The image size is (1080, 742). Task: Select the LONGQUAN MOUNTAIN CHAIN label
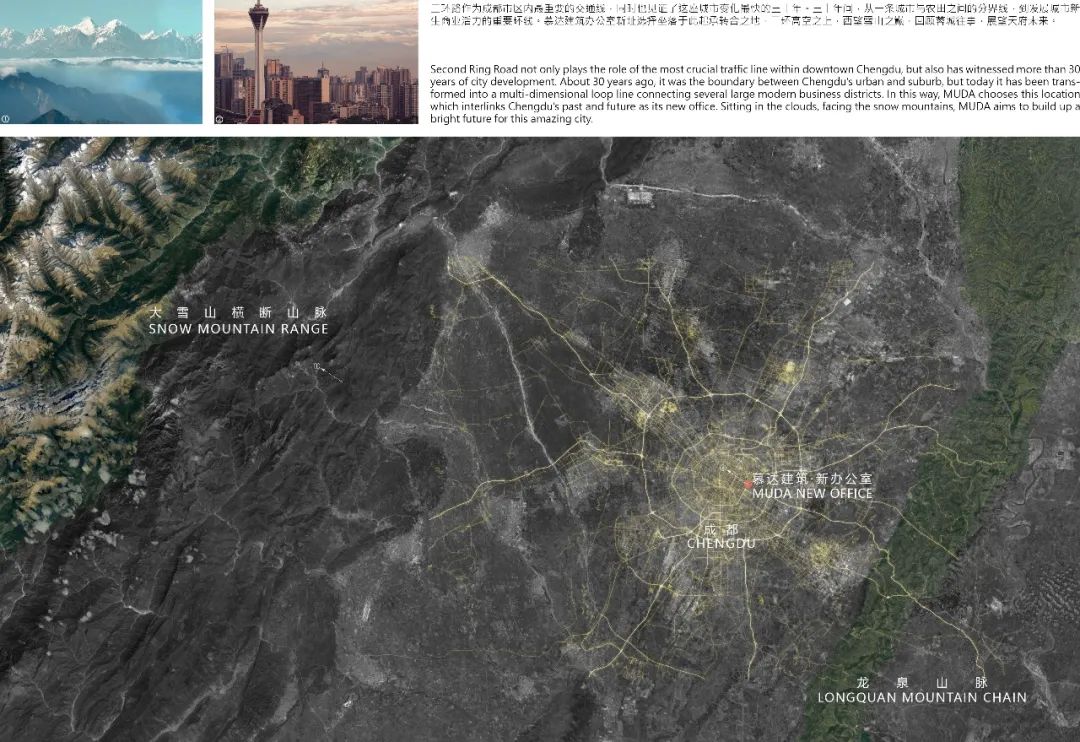tap(921, 698)
